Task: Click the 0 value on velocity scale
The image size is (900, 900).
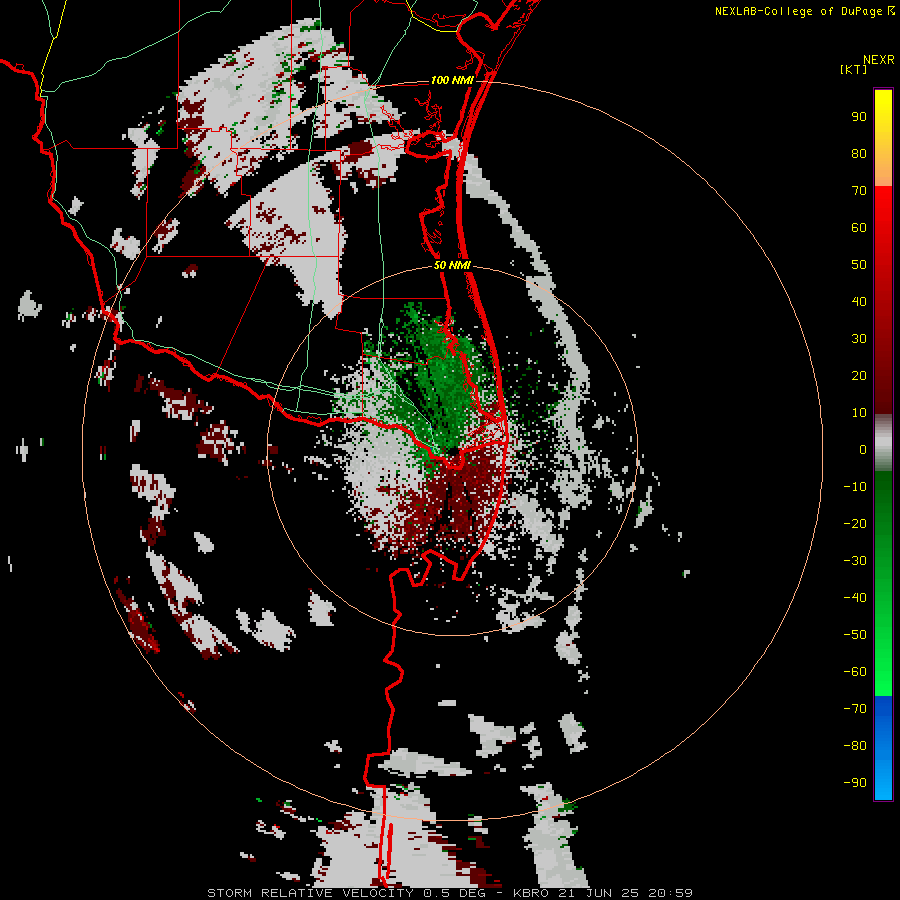Action: 863,450
